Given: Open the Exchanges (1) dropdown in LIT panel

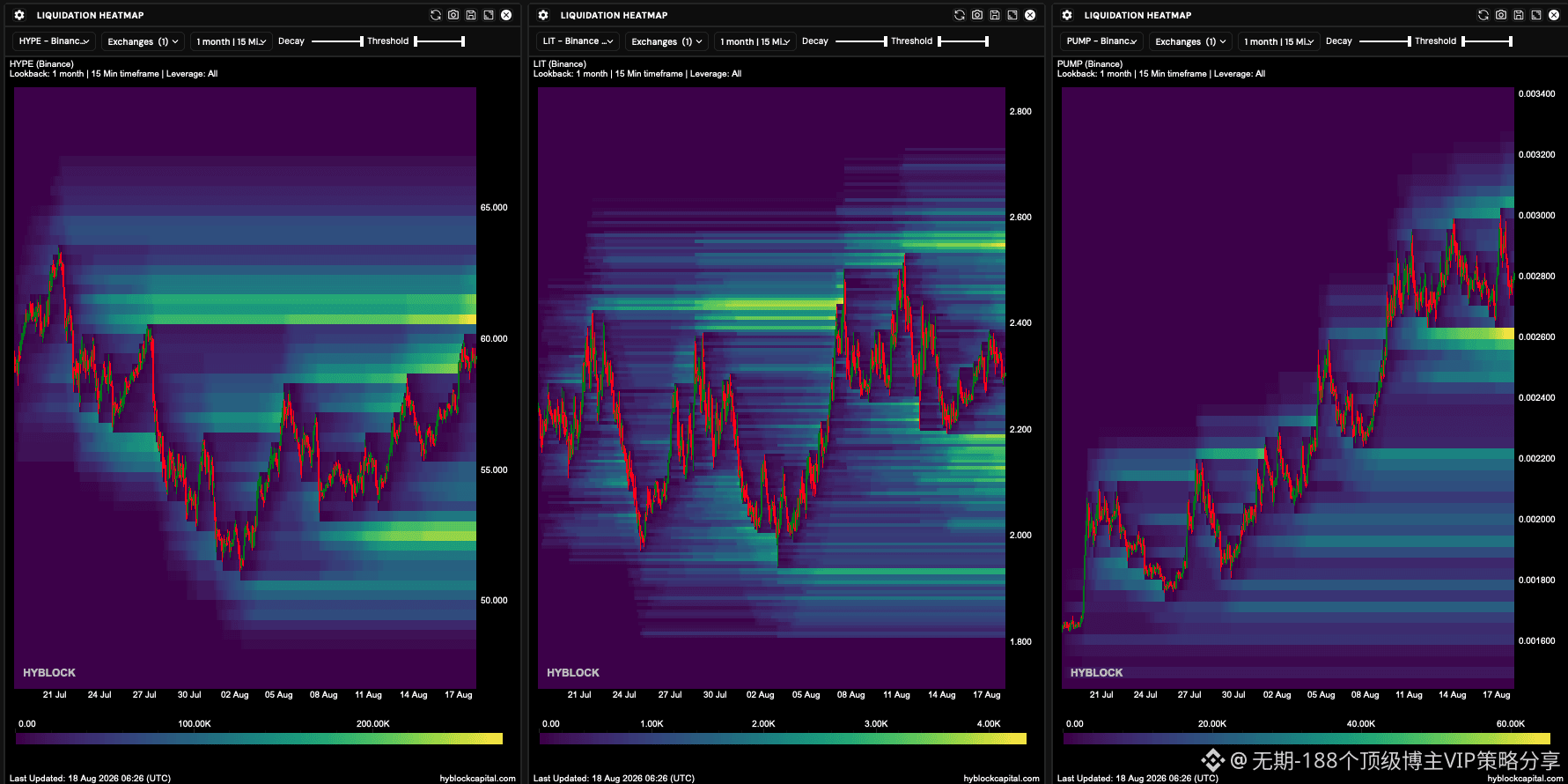Looking at the screenshot, I should [x=666, y=41].
